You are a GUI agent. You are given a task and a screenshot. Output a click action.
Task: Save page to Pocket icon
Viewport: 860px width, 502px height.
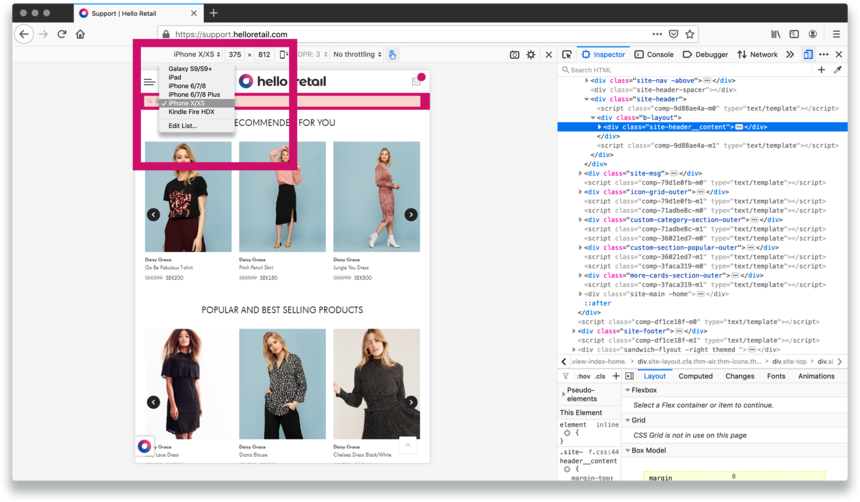tap(674, 34)
